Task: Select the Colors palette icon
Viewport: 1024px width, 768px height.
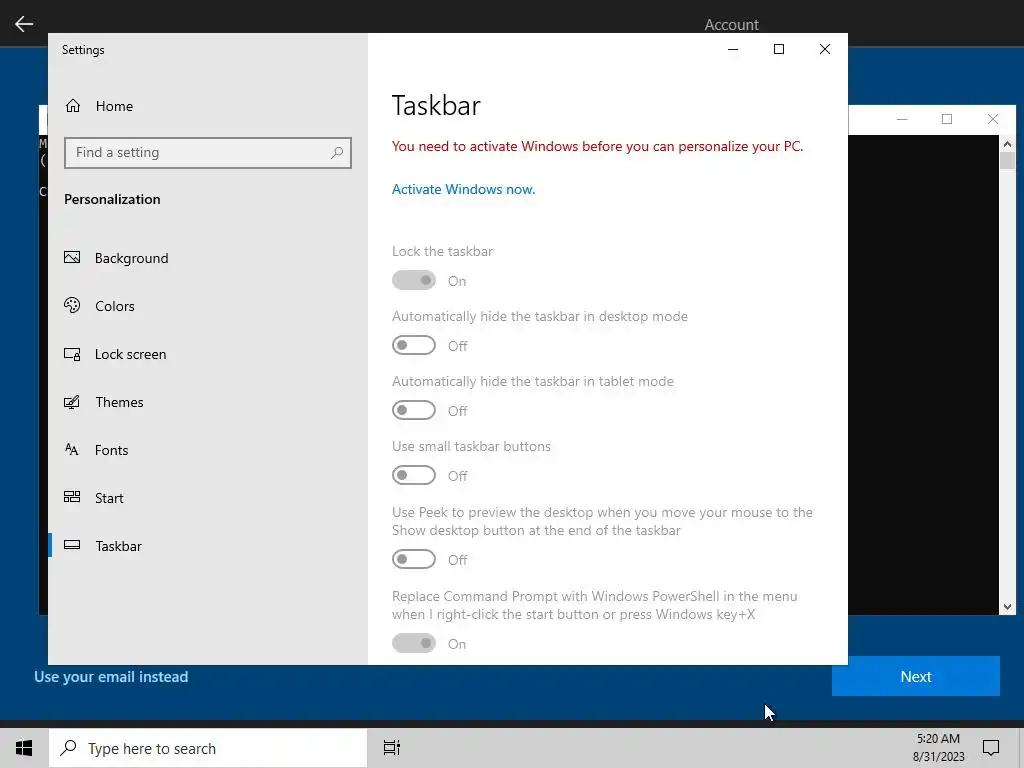Action: [72, 305]
